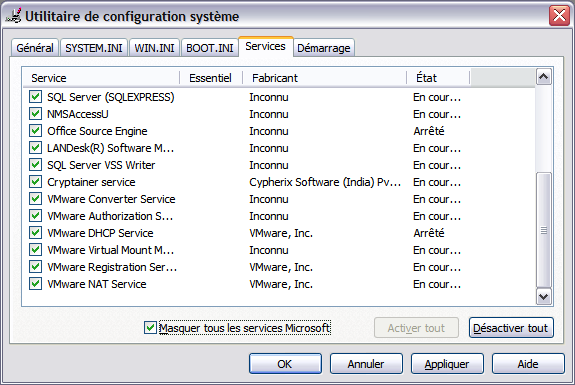Sort by the État column header

(438, 78)
